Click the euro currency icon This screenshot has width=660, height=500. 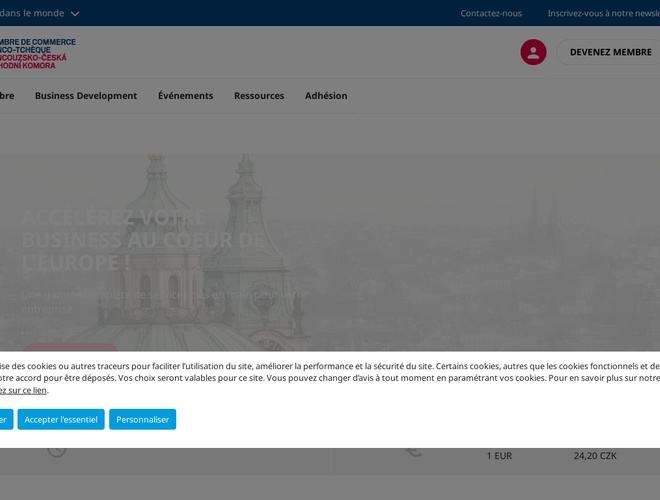click(x=413, y=451)
